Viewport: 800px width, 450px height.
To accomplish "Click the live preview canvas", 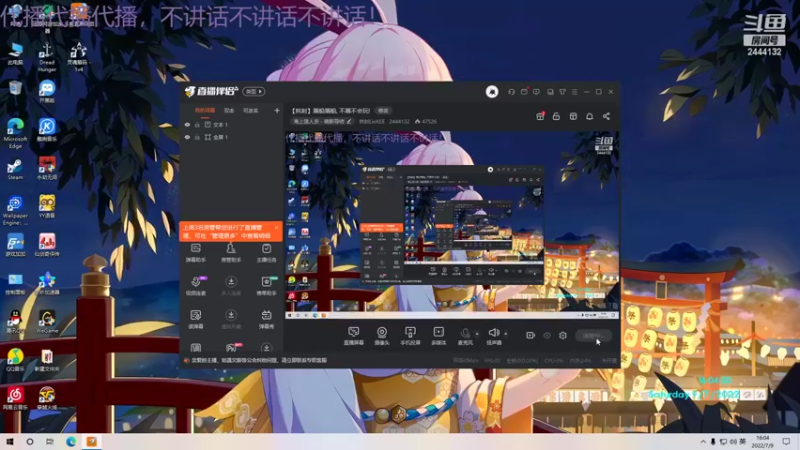I will pos(452,226).
